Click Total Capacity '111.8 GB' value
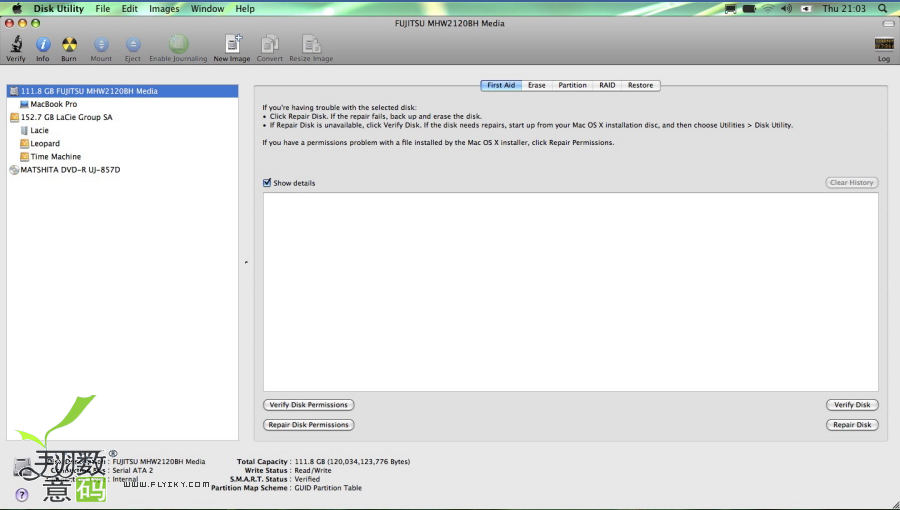The image size is (900, 510). tap(352, 462)
